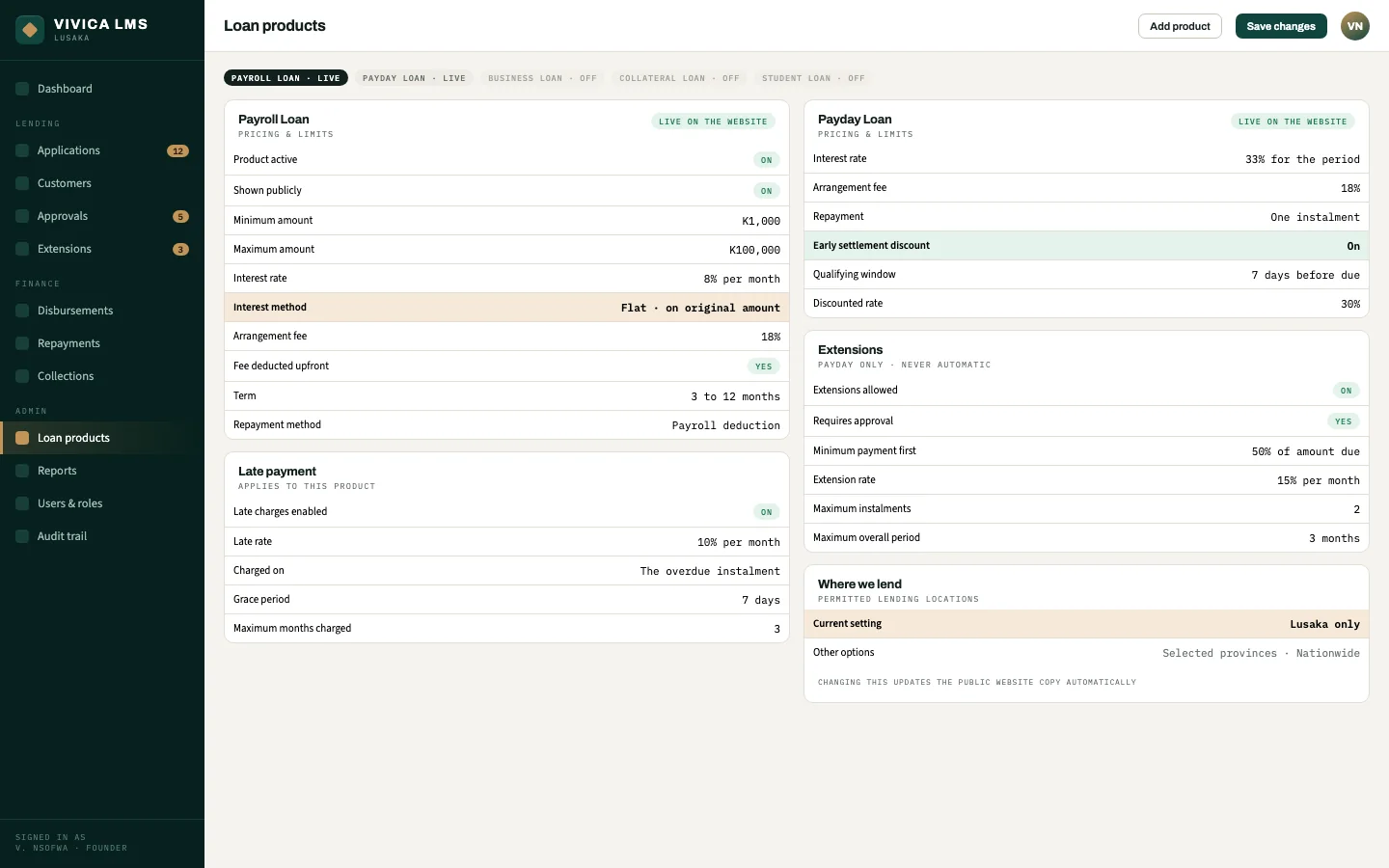
Task: Click the Disbursements sidebar icon
Action: pos(22,311)
